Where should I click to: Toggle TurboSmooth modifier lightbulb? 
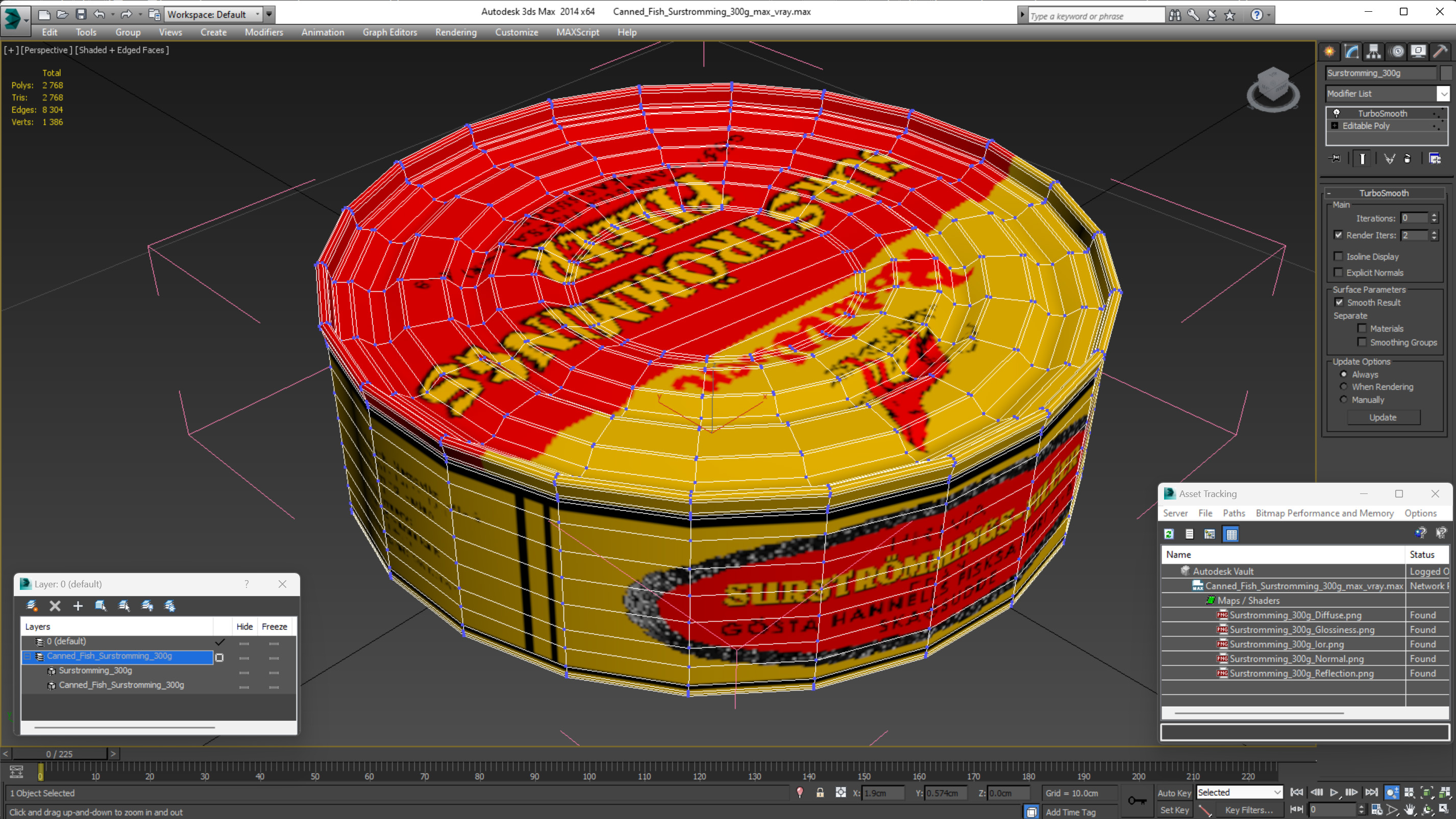pyautogui.click(x=1336, y=113)
